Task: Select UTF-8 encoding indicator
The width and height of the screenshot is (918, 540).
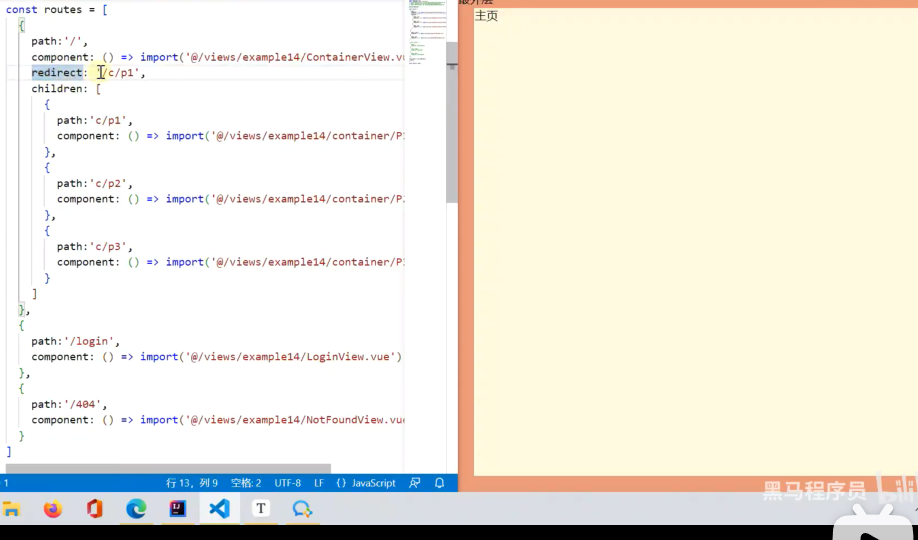Action: [287, 483]
